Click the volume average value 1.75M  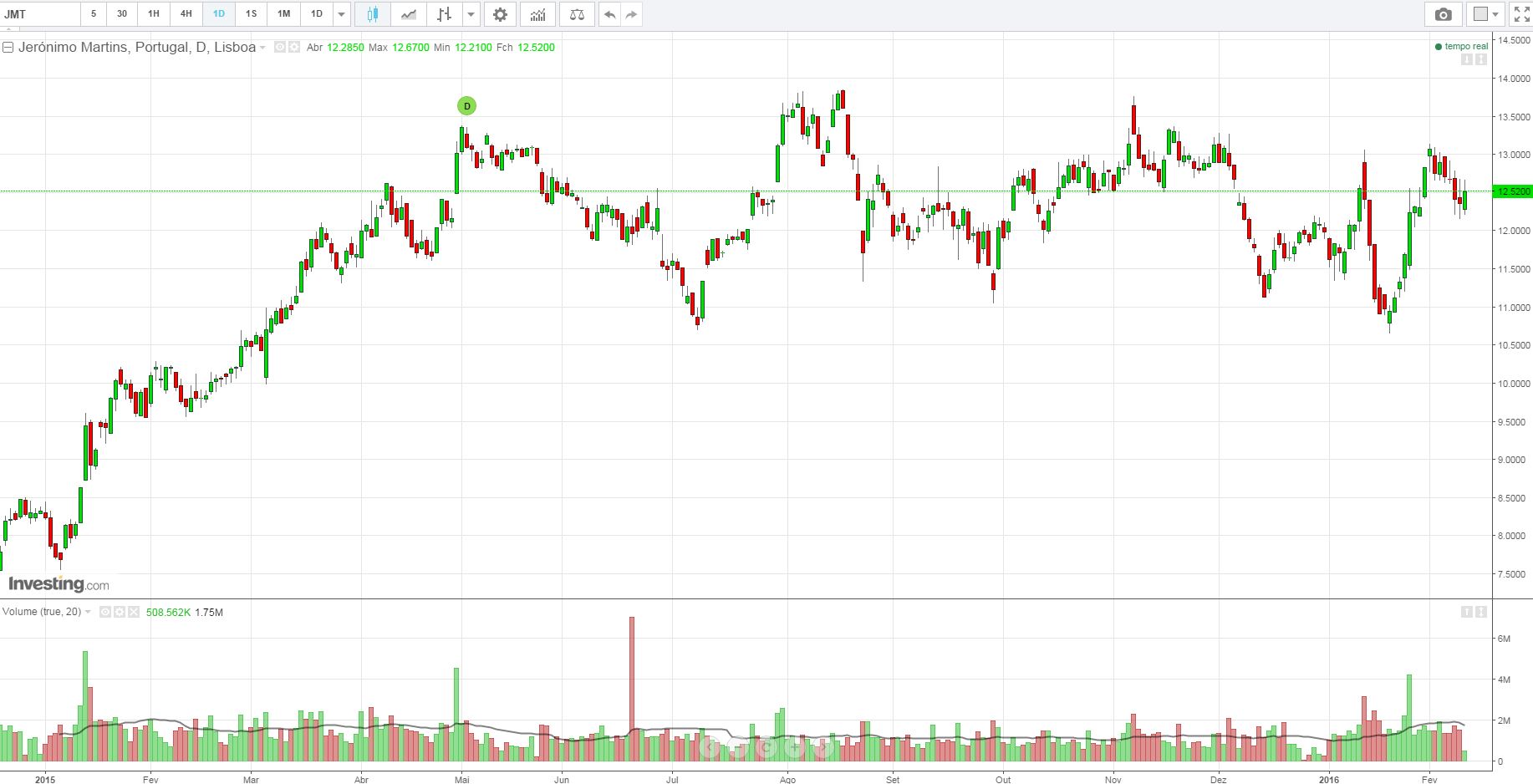click(209, 613)
